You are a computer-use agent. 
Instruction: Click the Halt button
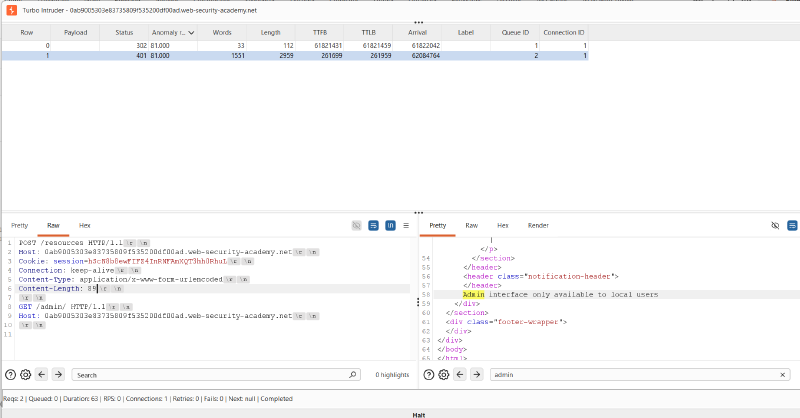coord(418,415)
